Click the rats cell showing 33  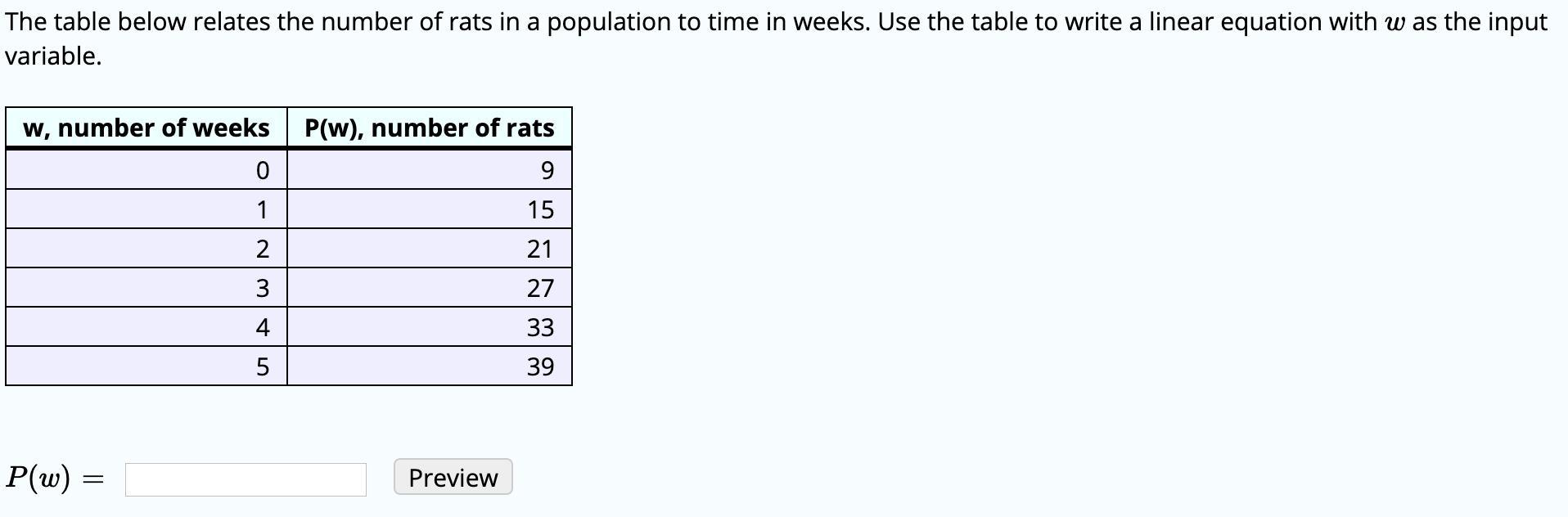click(430, 327)
